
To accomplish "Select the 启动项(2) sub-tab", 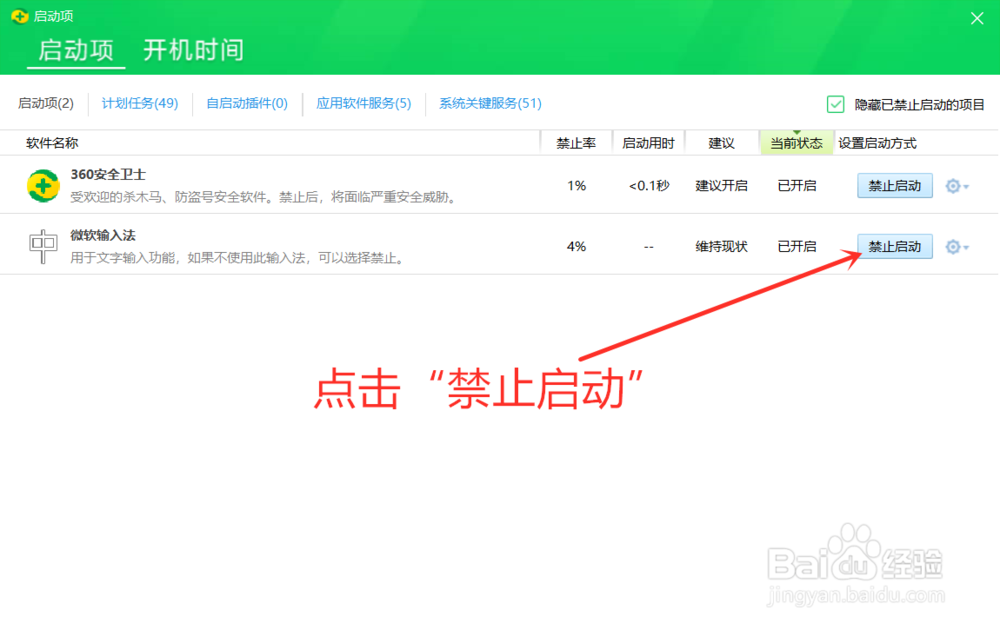I will pos(46,103).
